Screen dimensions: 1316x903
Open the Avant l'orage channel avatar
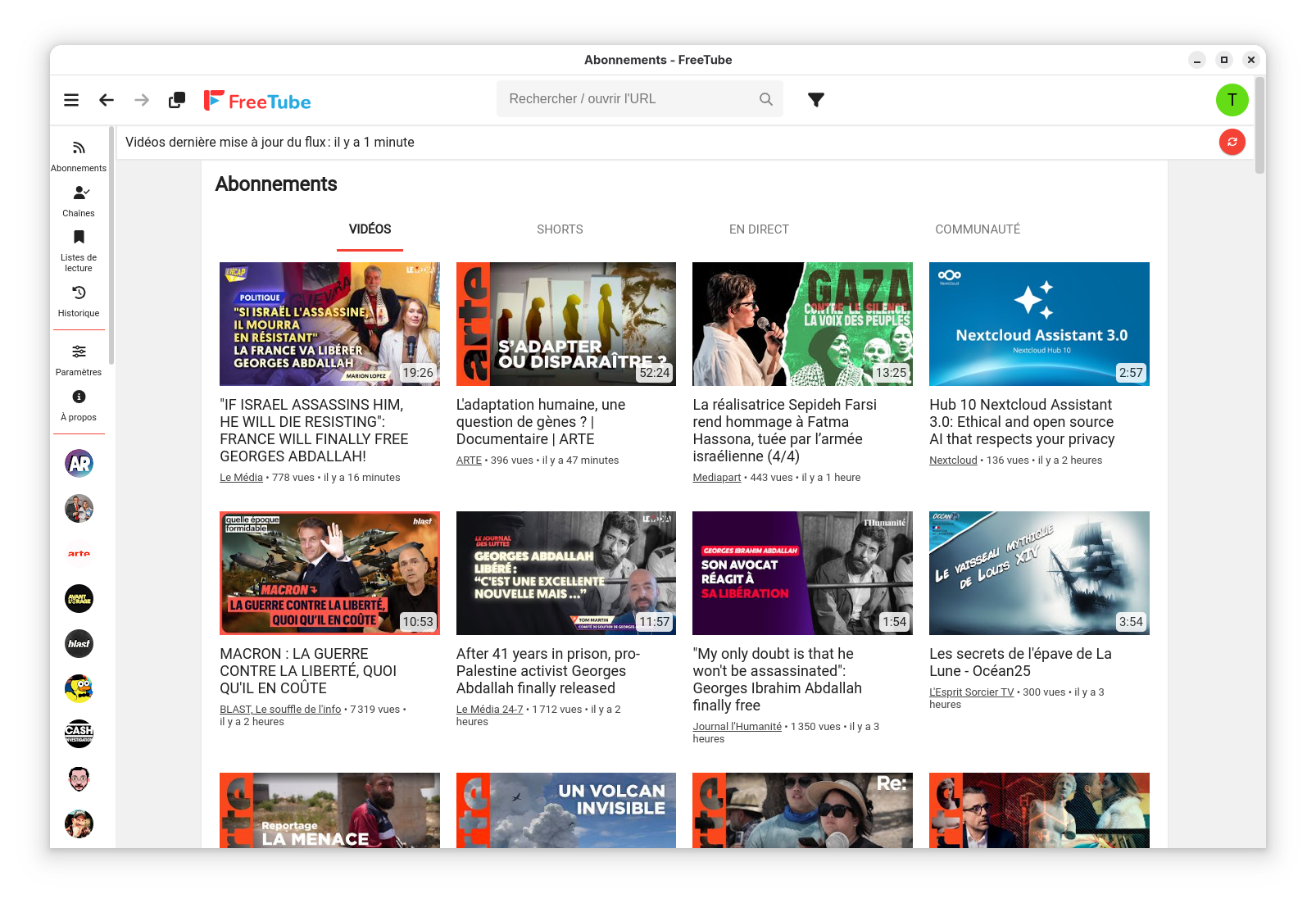coord(79,599)
